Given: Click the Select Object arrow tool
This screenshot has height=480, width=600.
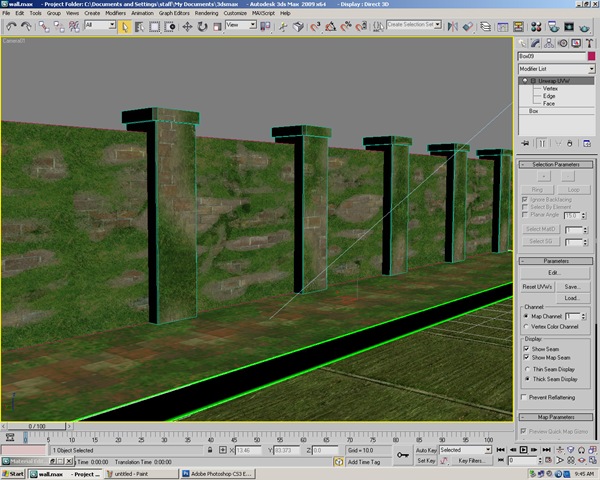Looking at the screenshot, I should tap(124, 25).
